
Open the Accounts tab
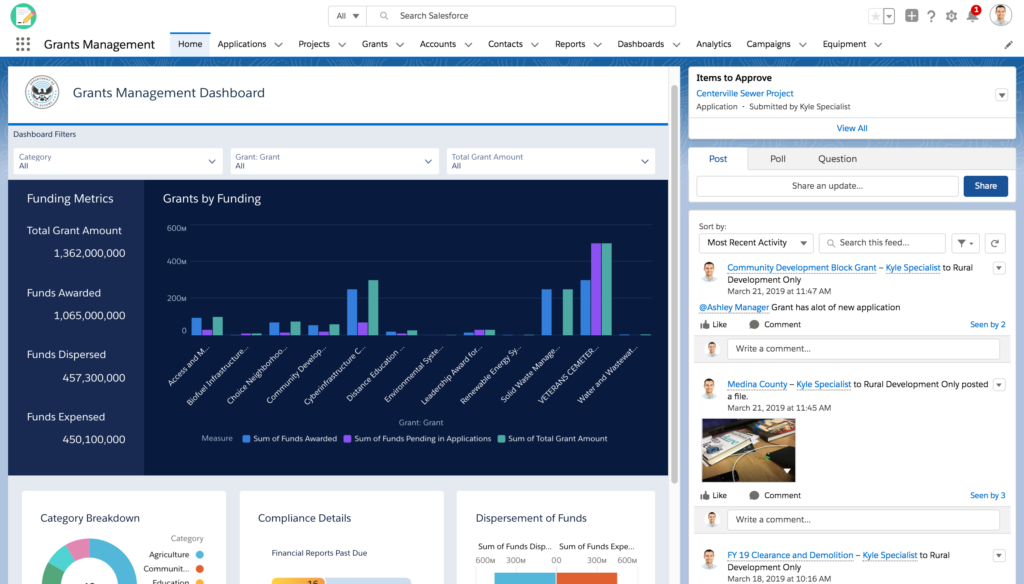pyautogui.click(x=438, y=44)
